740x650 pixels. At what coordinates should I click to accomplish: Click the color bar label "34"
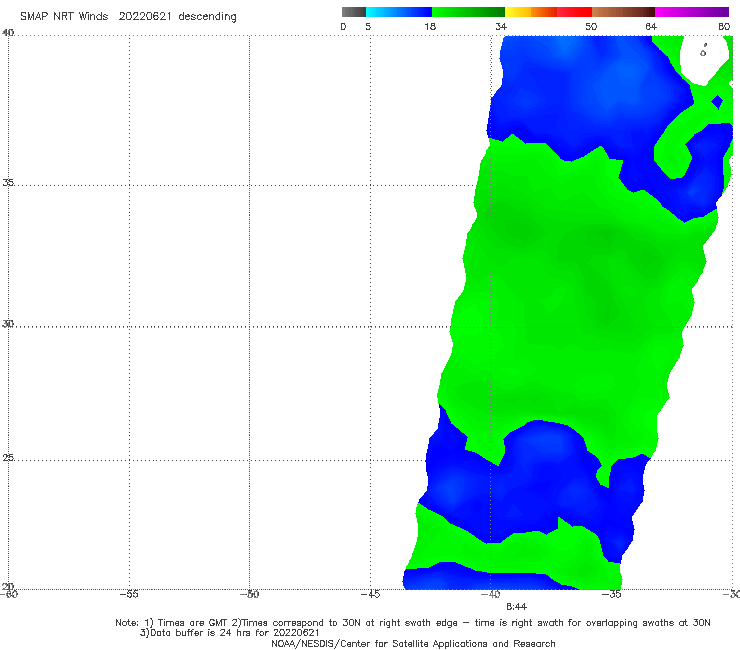point(501,26)
